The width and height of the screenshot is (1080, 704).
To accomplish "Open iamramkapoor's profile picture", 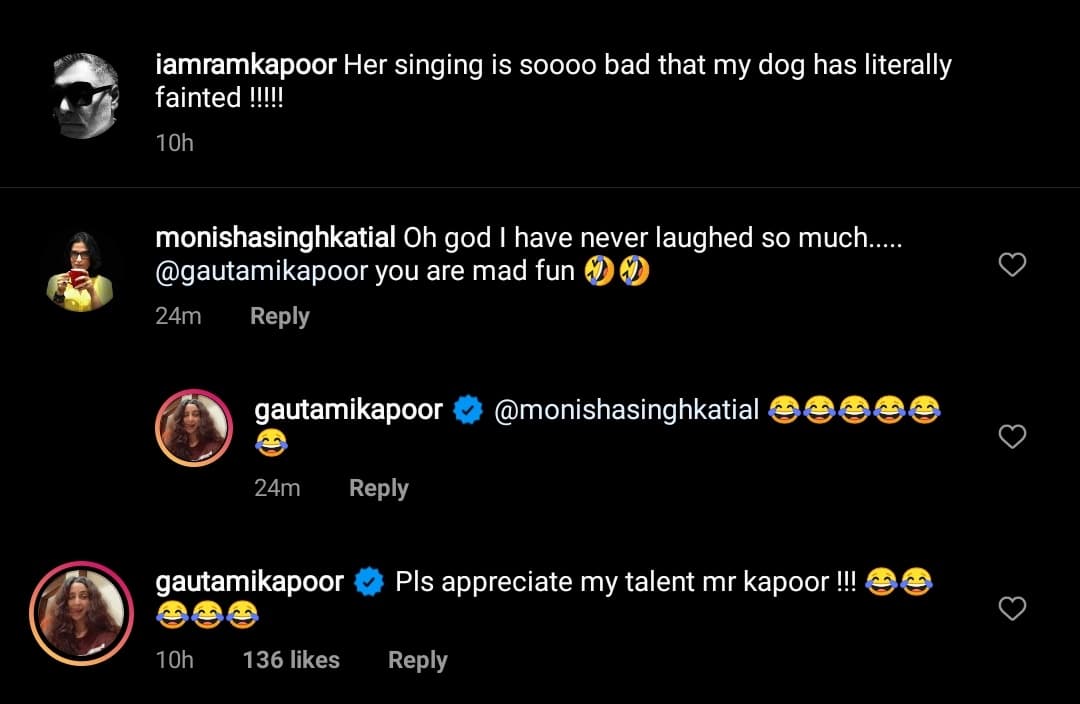I will (x=86, y=98).
